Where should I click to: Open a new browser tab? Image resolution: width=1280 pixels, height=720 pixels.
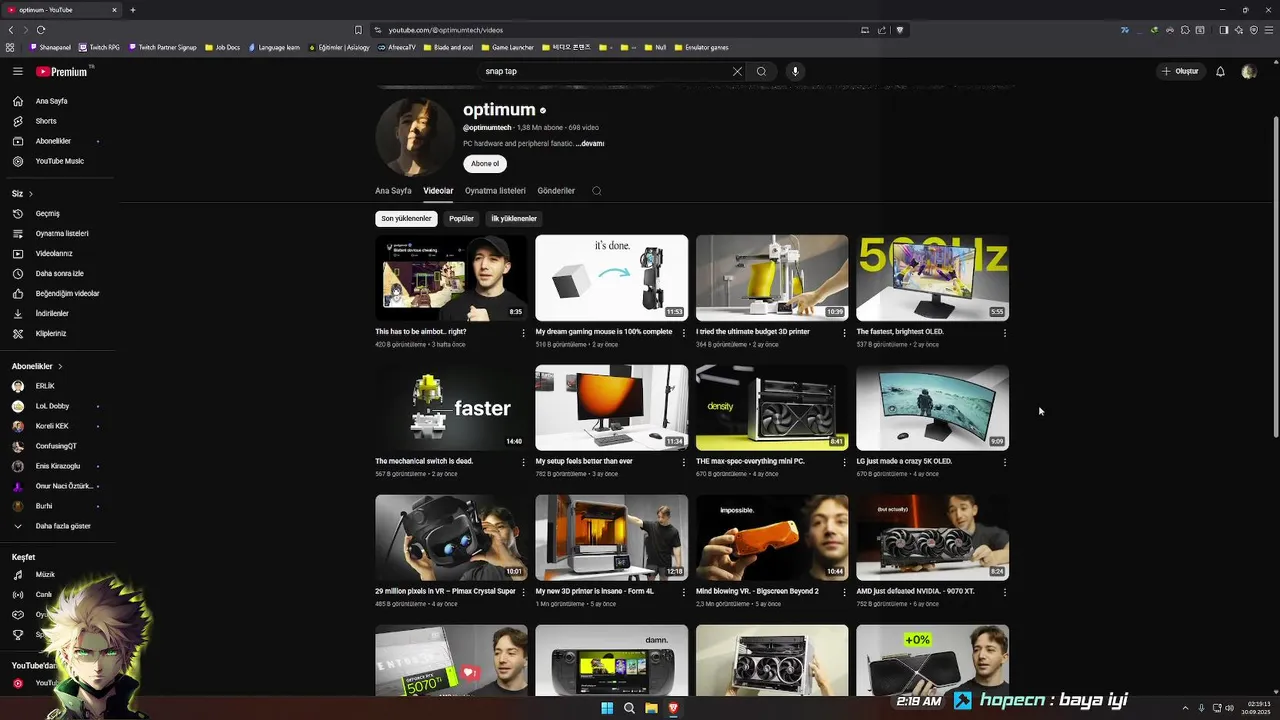tap(132, 10)
